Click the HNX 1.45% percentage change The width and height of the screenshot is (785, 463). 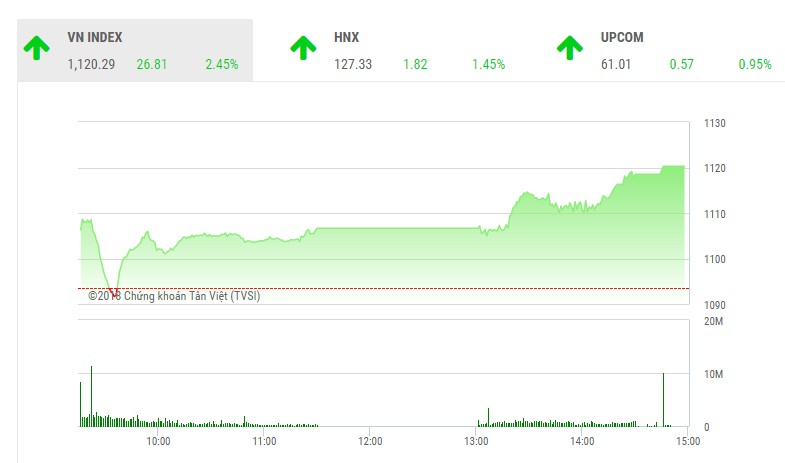(488, 64)
